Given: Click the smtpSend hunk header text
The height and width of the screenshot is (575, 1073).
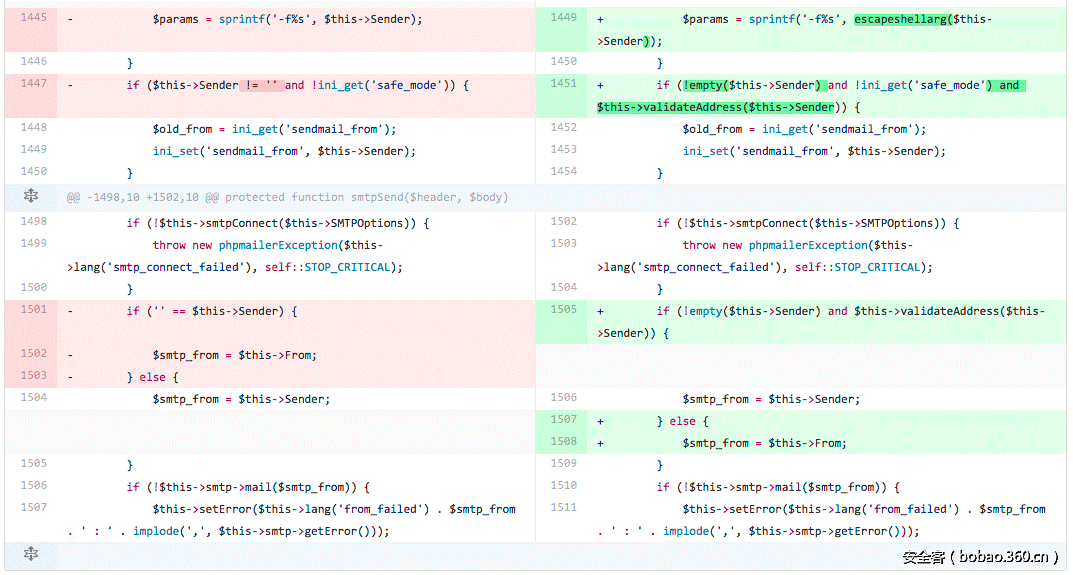Looking at the screenshot, I should 287,198.
